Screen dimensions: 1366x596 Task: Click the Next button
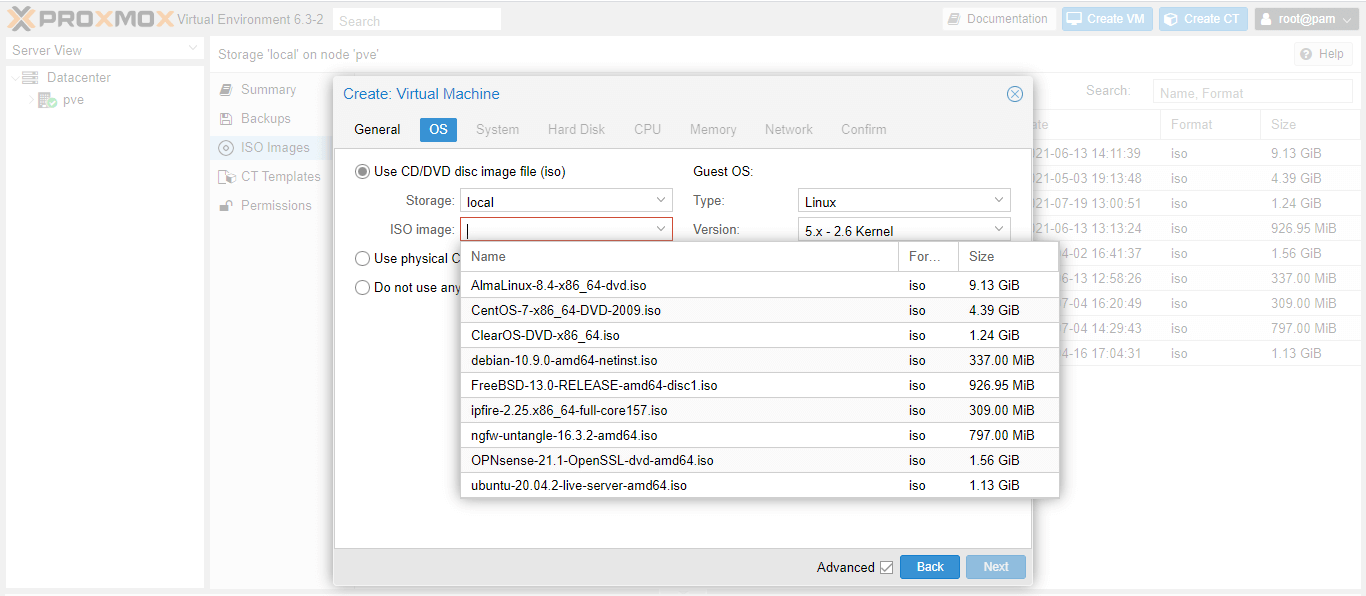click(x=995, y=567)
